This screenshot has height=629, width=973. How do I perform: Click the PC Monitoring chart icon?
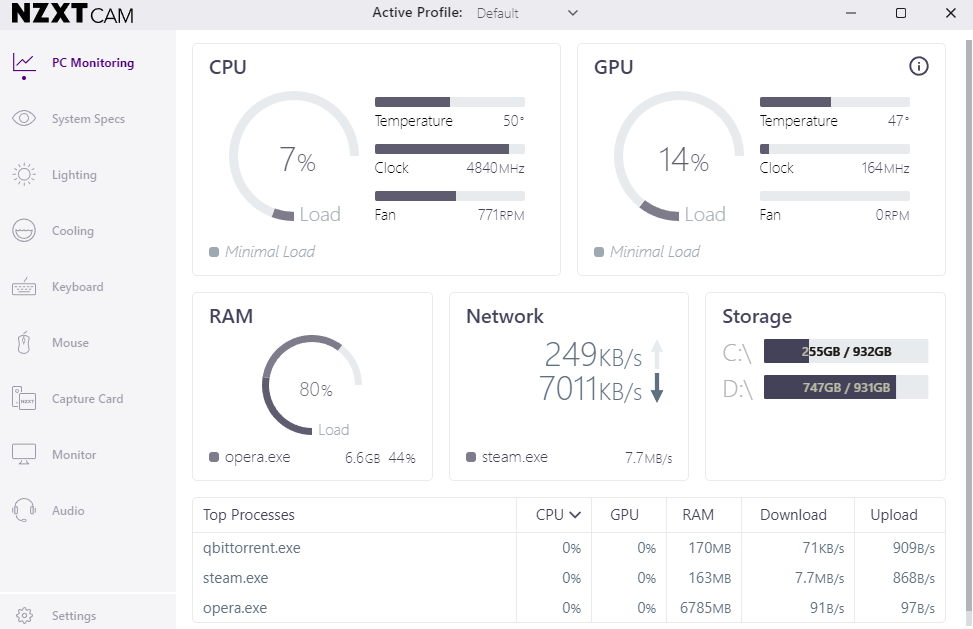24,63
